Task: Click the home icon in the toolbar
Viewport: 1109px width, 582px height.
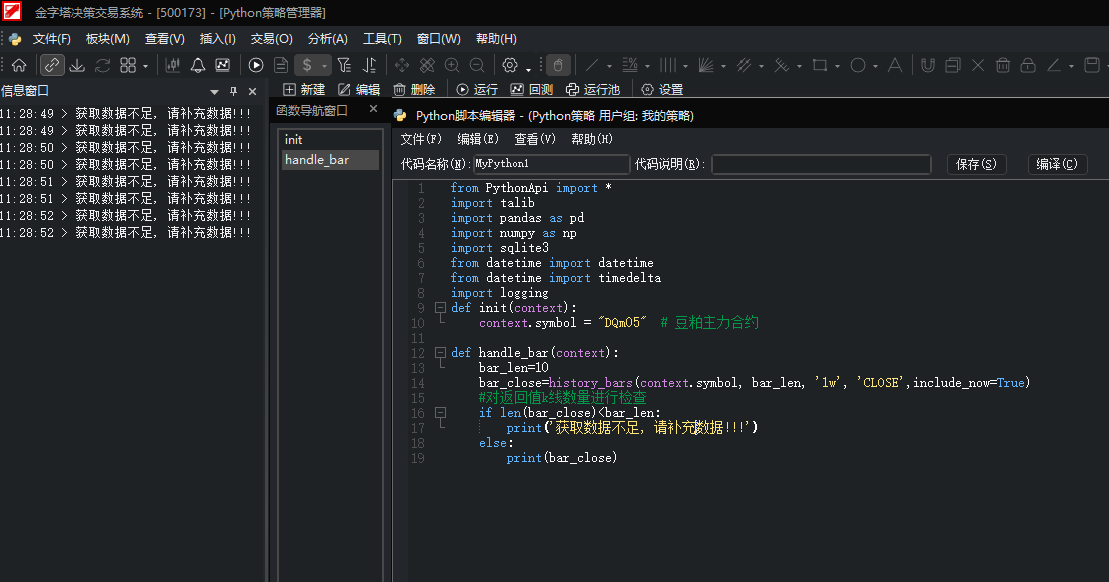Action: tap(19, 65)
